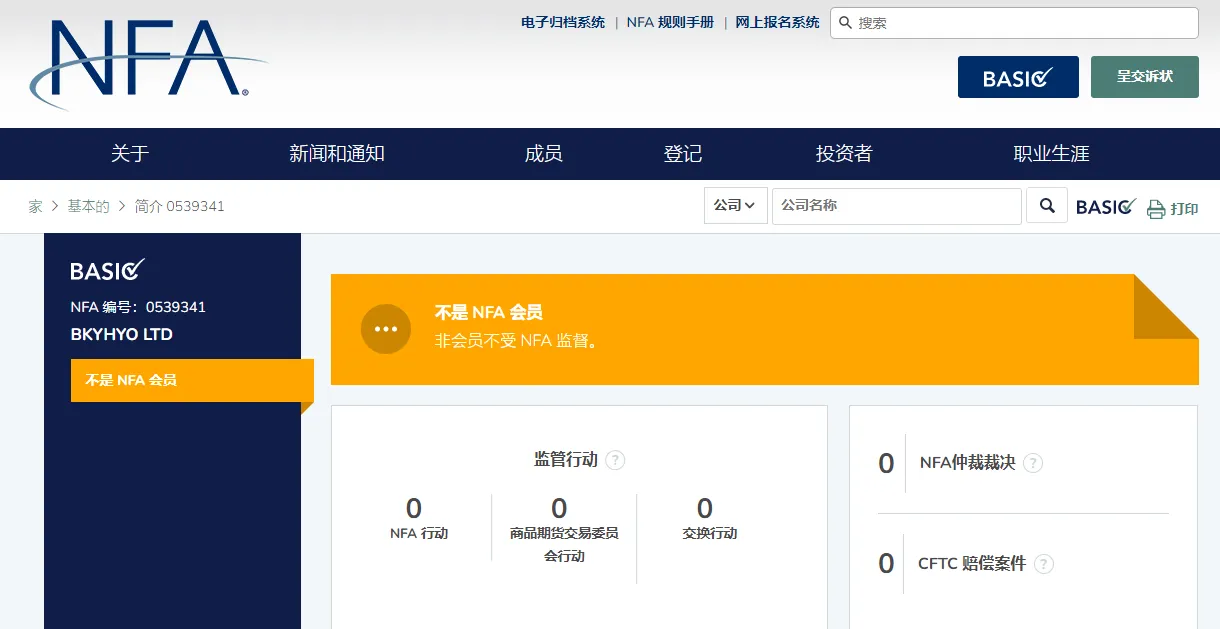Open the 关于 menu

(130, 154)
